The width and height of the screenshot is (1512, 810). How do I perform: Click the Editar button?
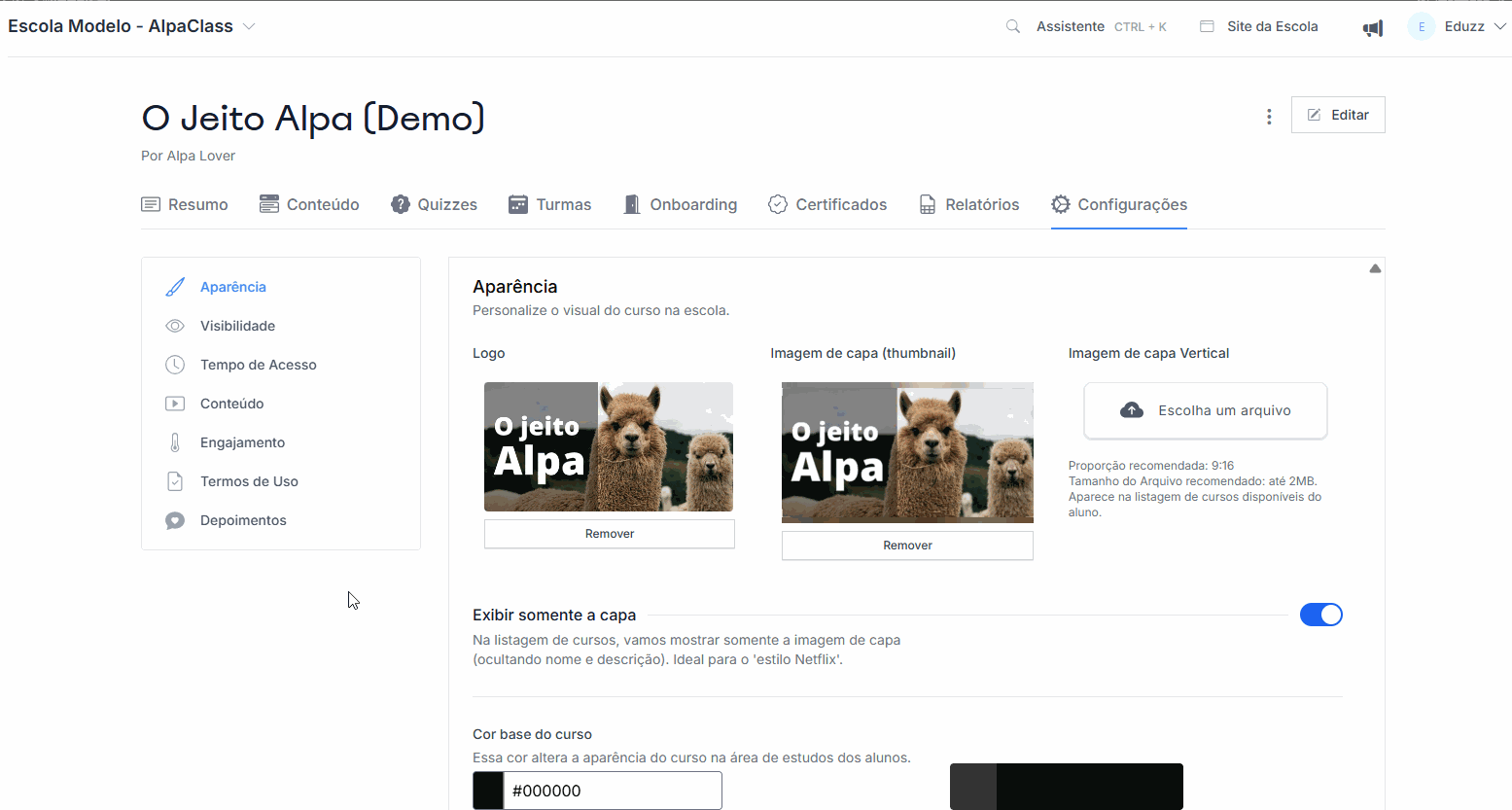point(1338,115)
